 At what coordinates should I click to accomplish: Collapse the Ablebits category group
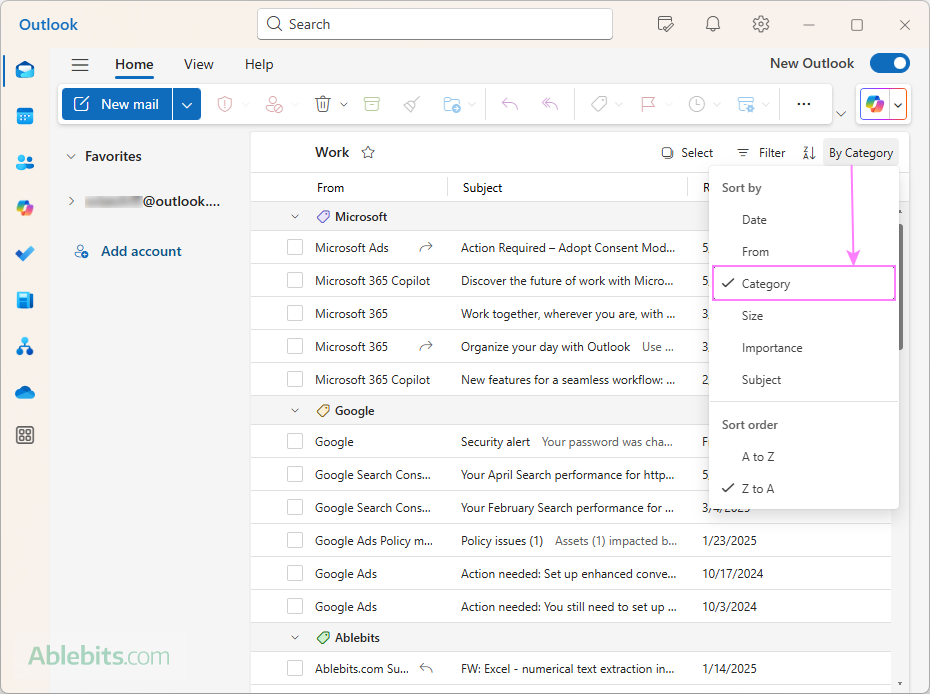pyautogui.click(x=295, y=638)
